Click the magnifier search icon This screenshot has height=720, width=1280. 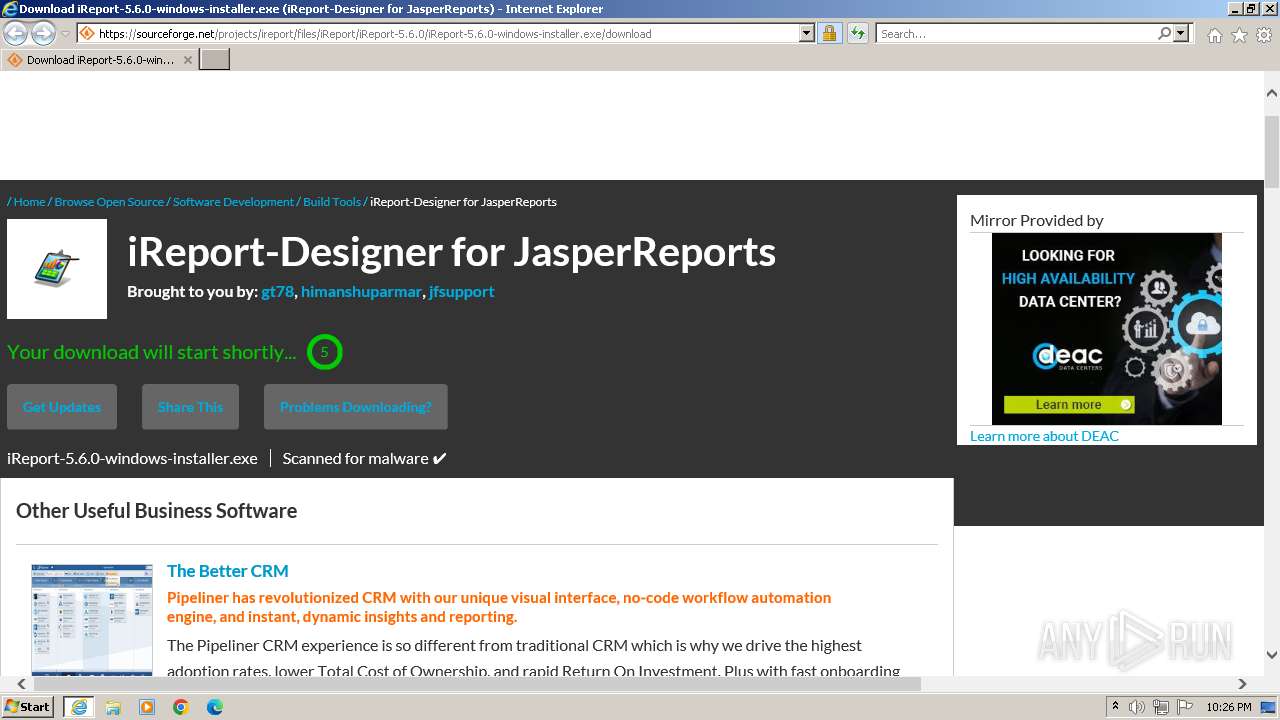[1164, 33]
